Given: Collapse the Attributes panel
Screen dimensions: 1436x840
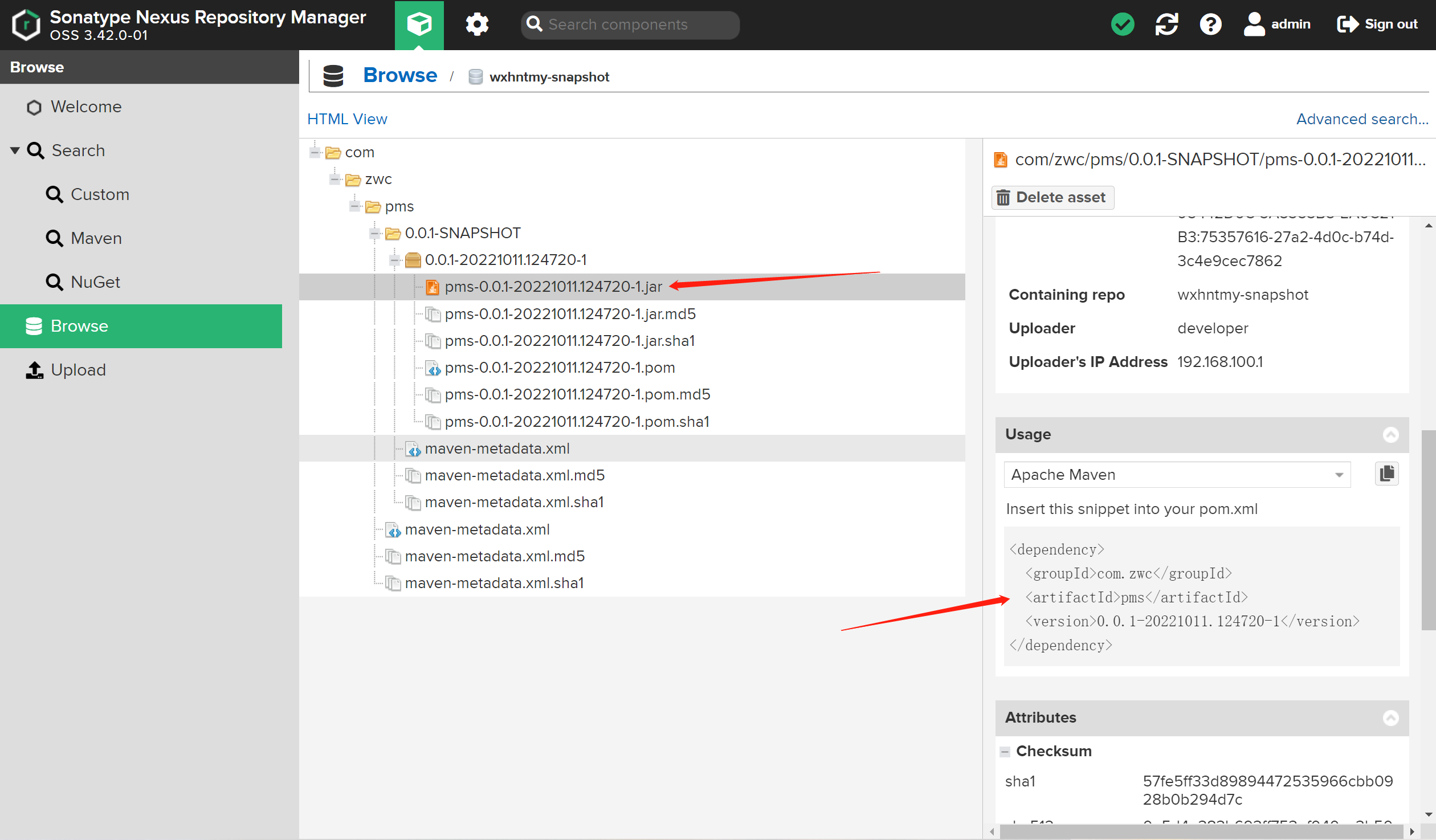Looking at the screenshot, I should click(x=1390, y=718).
